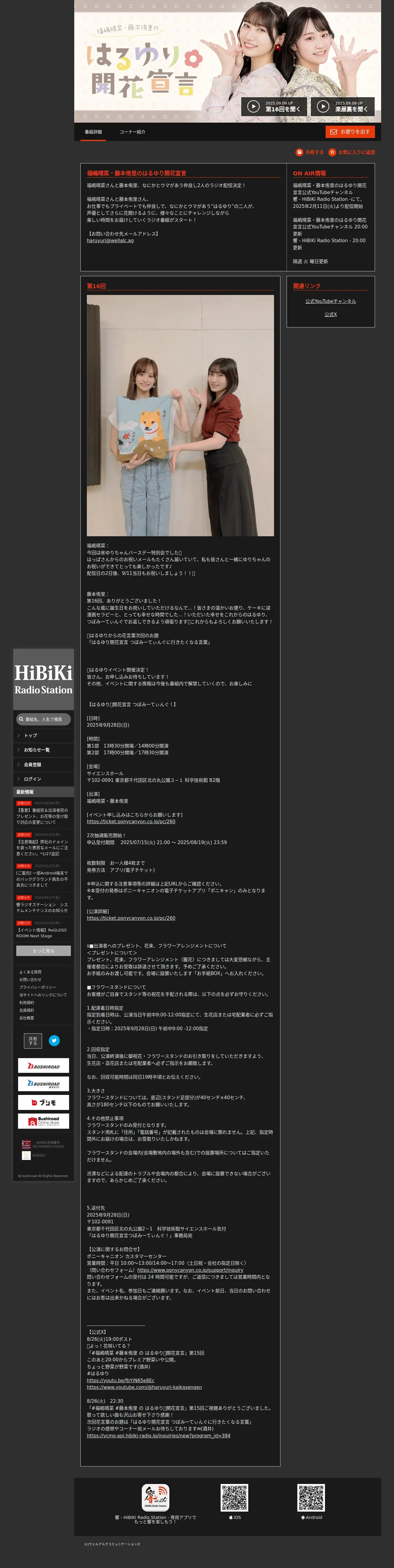Click the もっと見る button

tap(43, 951)
